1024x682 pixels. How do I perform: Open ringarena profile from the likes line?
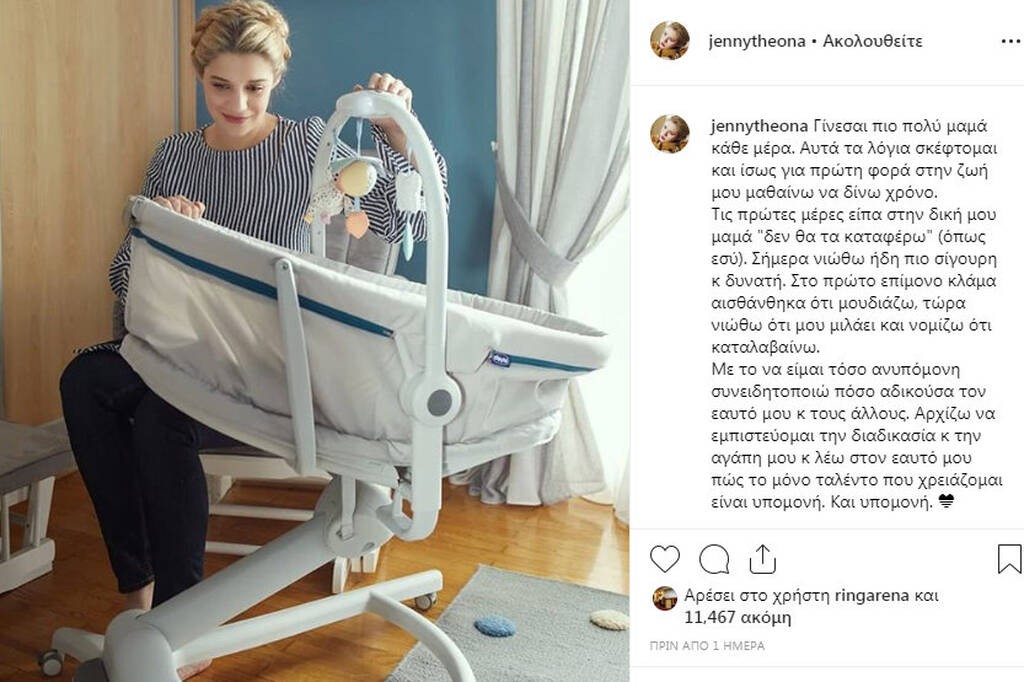pyautogui.click(x=872, y=596)
